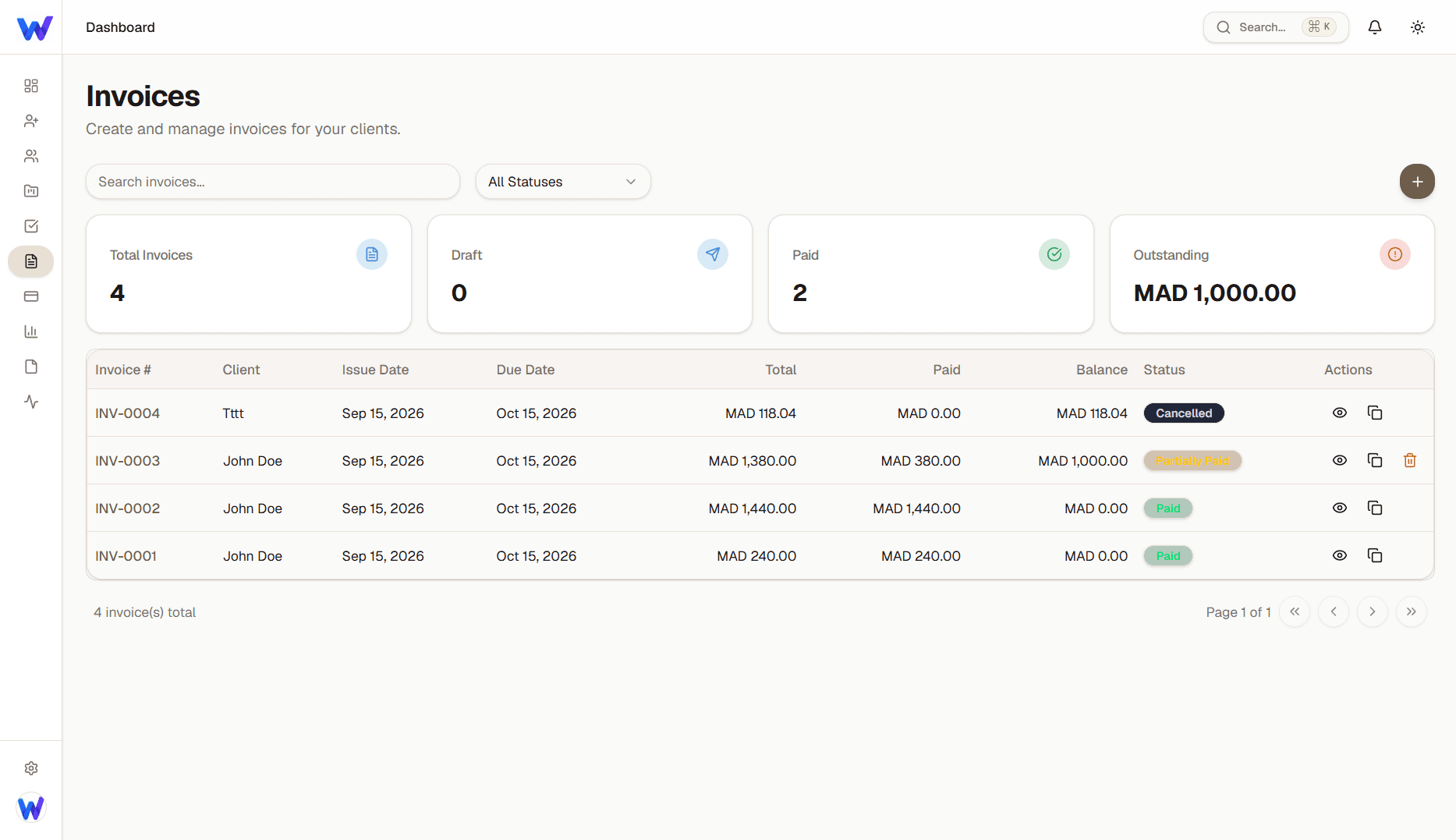Click the Ttt client name
The height and width of the screenshot is (840, 1456).
click(233, 413)
